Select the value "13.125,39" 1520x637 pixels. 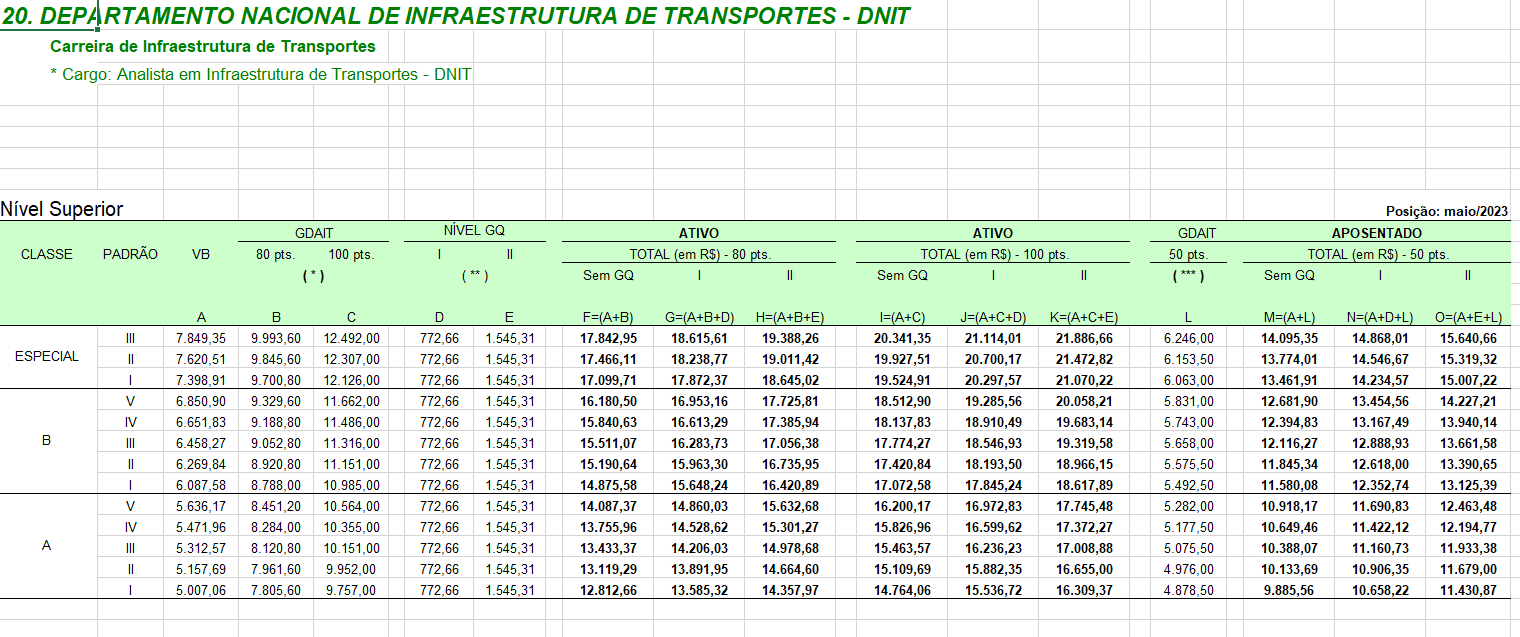[1468, 485]
